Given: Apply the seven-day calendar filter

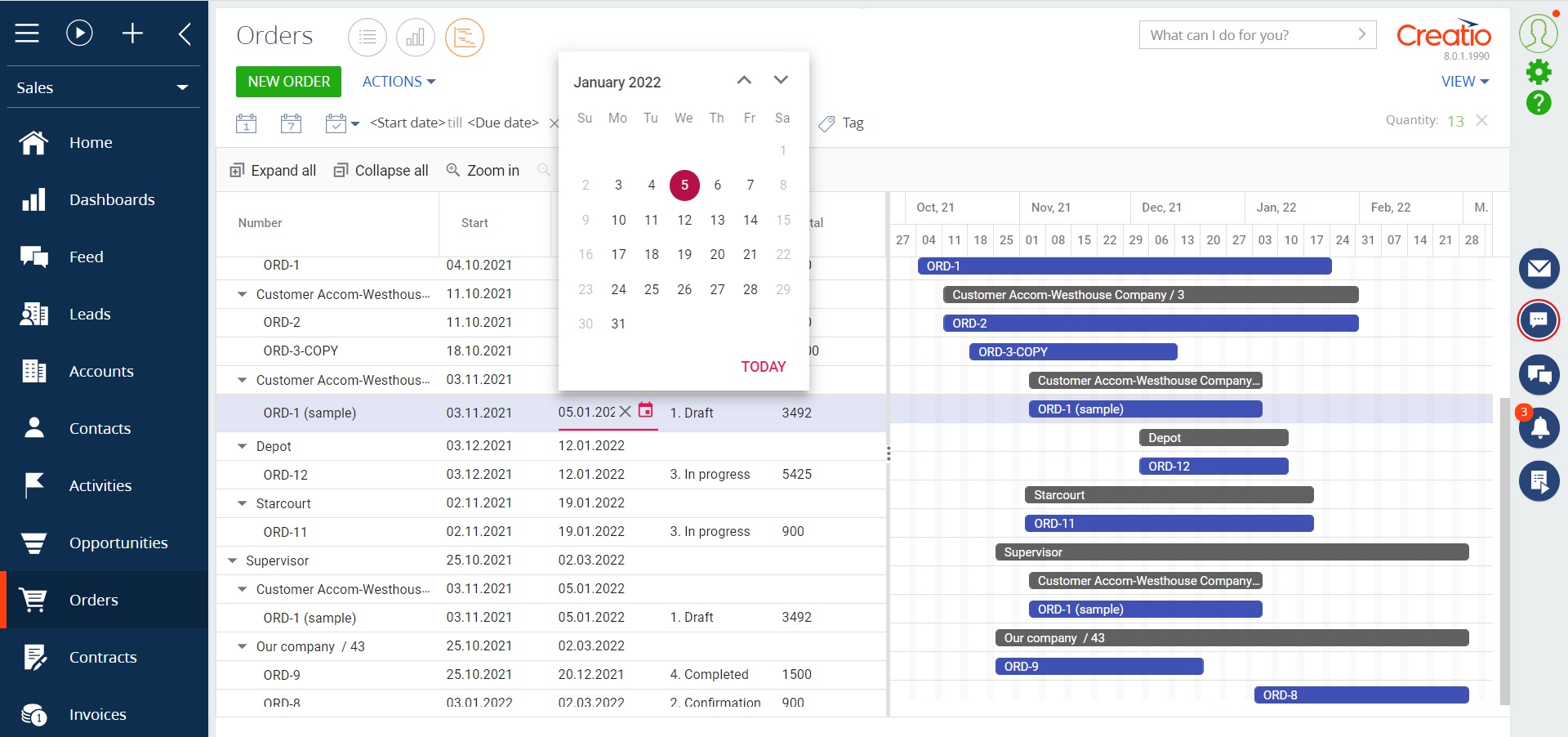Looking at the screenshot, I should [291, 123].
